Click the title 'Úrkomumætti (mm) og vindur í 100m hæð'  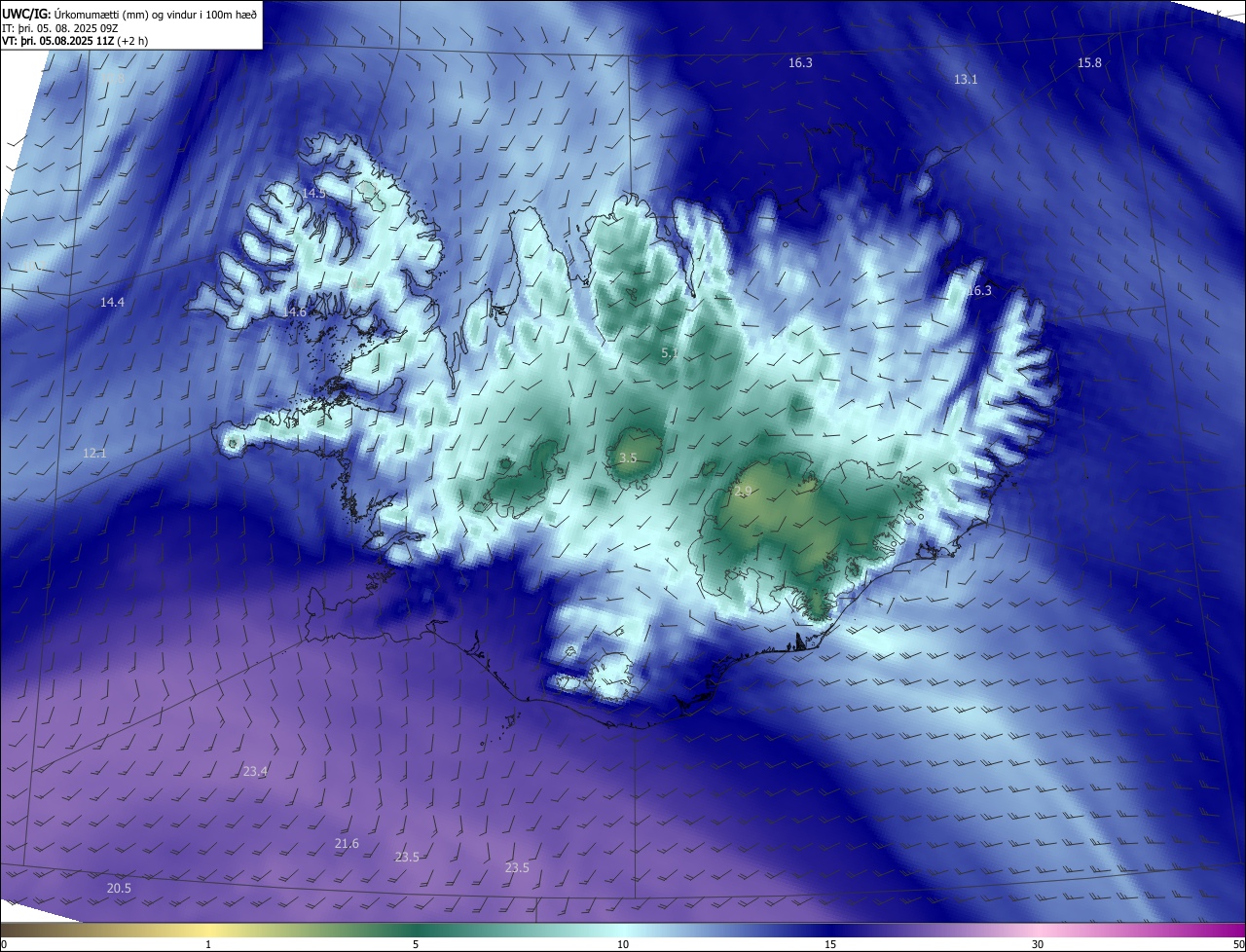156,14
